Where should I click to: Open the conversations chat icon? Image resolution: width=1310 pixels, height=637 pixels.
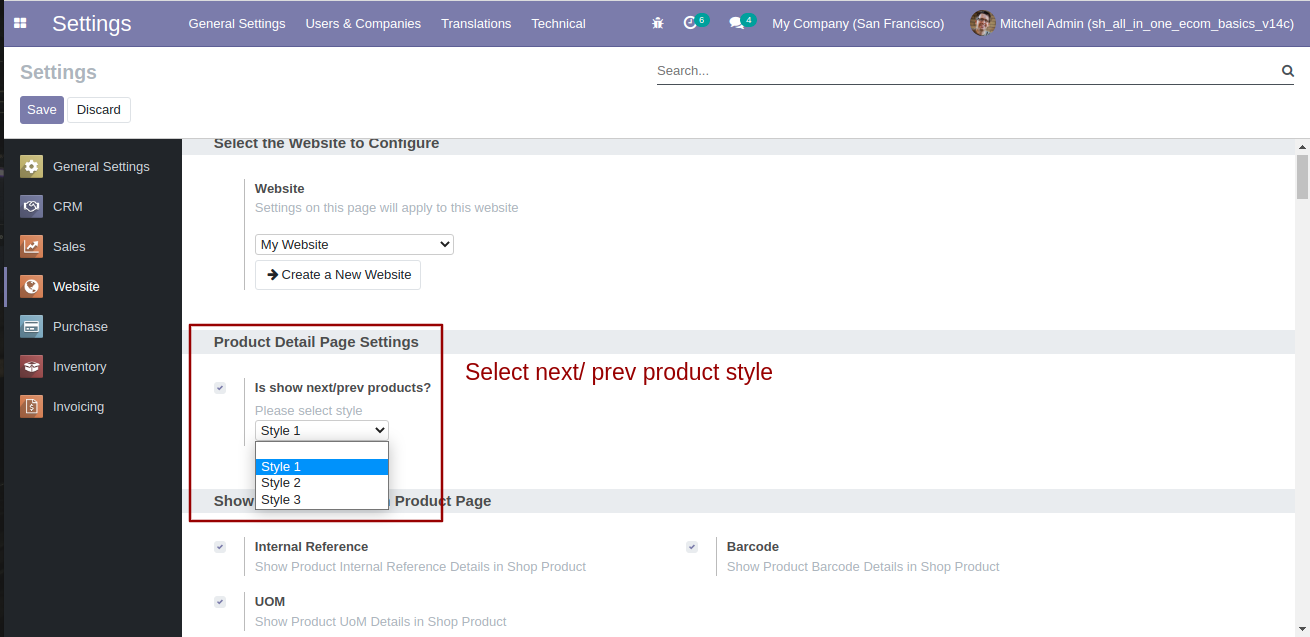[737, 23]
